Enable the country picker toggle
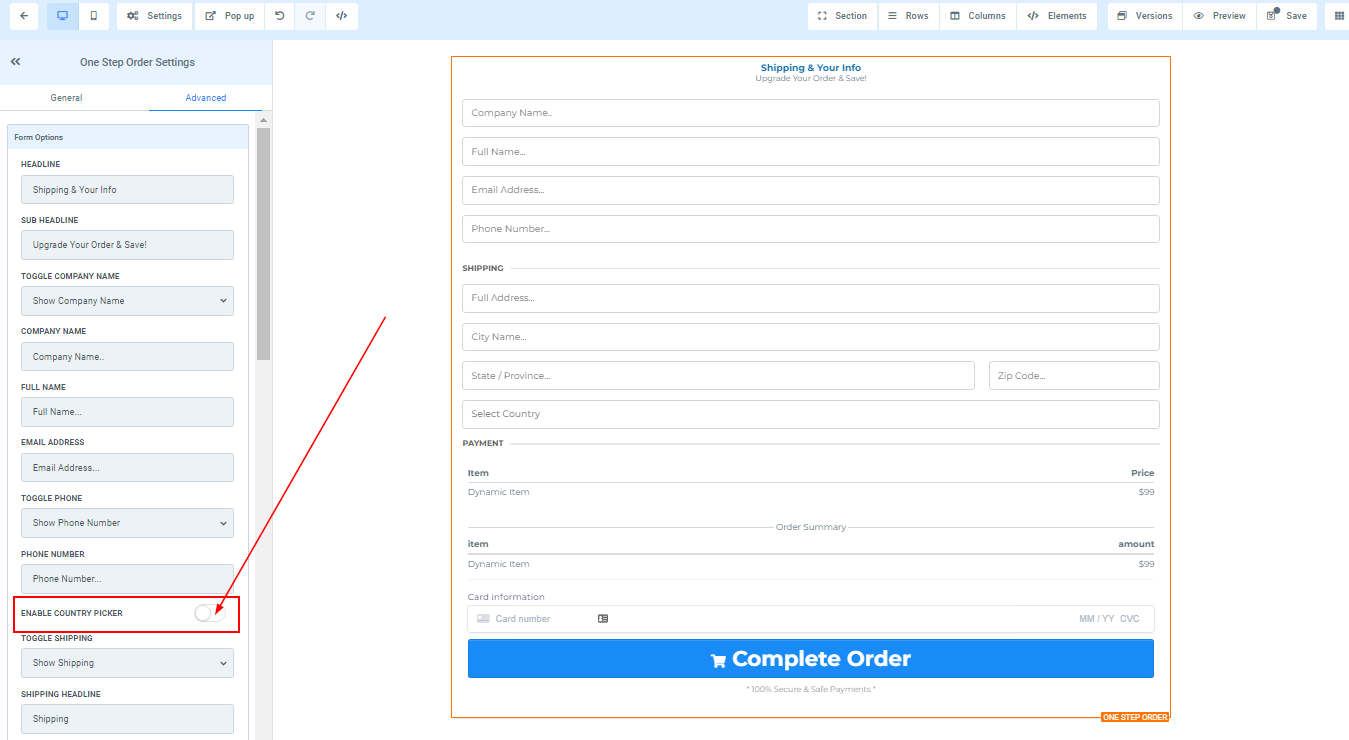Screen dimensions: 1349x740 pos(210,613)
